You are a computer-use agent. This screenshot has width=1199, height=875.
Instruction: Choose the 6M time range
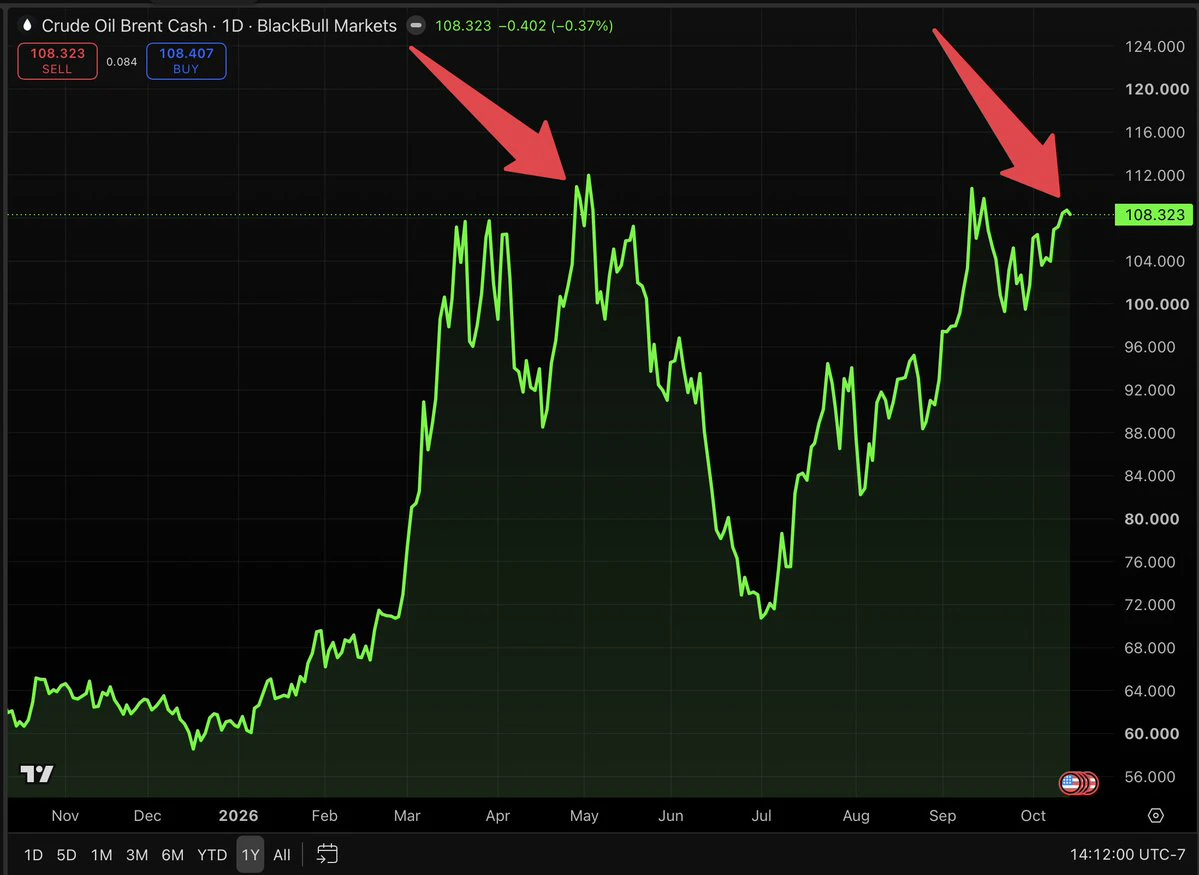pos(173,854)
